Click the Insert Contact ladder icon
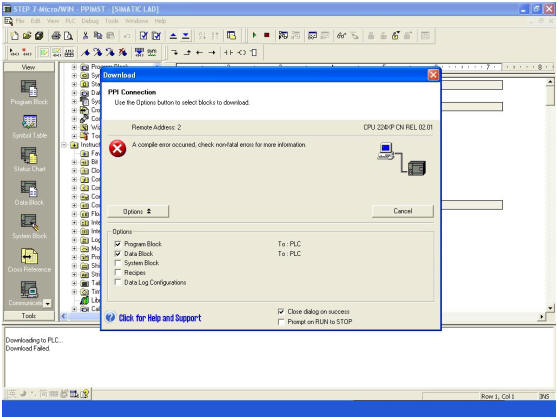Viewport: 557px width, 417px height. tap(228, 53)
